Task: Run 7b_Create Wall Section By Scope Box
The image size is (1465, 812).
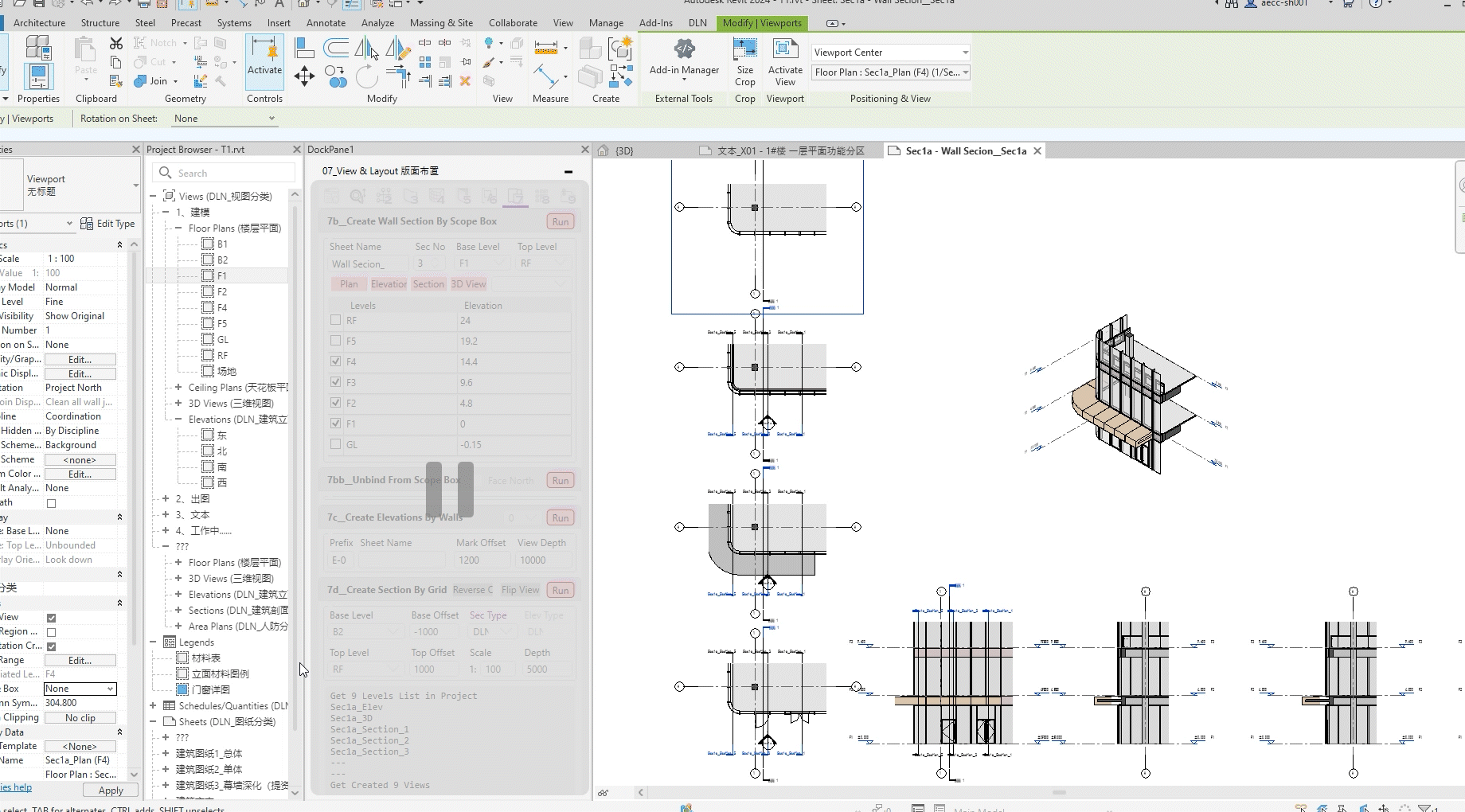Action: pyautogui.click(x=561, y=222)
